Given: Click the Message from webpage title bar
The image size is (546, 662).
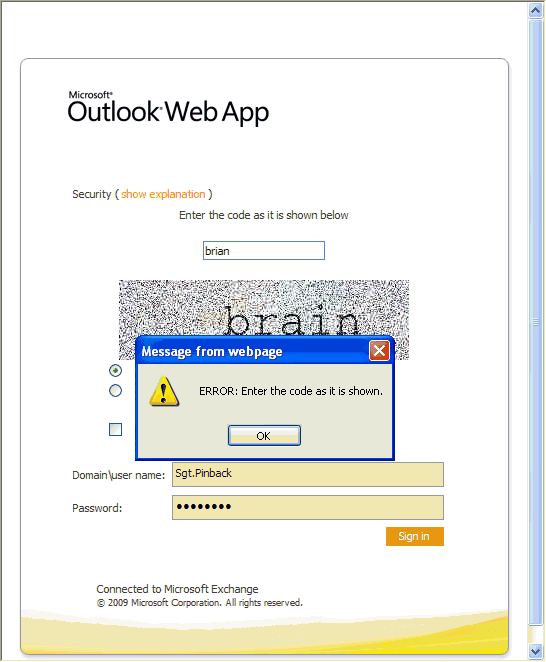Looking at the screenshot, I should pyautogui.click(x=253, y=351).
